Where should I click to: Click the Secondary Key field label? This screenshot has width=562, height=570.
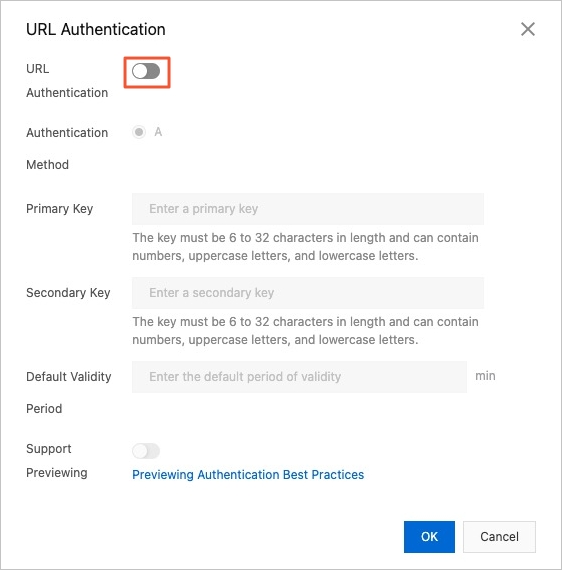(68, 293)
